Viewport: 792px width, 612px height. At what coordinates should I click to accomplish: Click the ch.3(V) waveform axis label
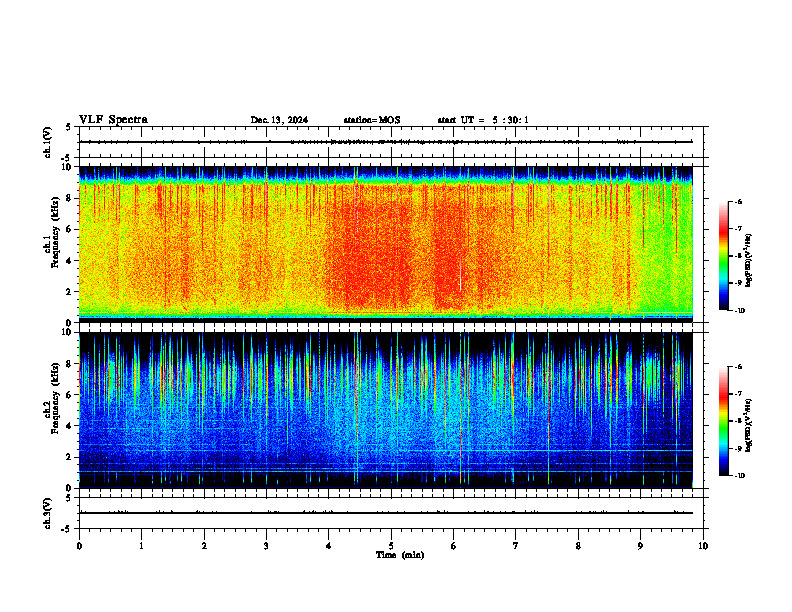pyautogui.click(x=48, y=514)
